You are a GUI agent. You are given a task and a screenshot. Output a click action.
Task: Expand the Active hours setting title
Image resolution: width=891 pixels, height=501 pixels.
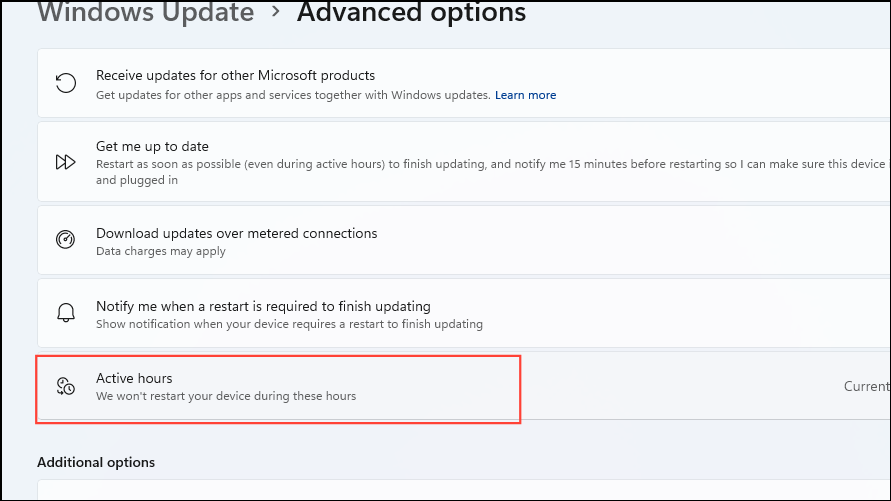pos(134,378)
